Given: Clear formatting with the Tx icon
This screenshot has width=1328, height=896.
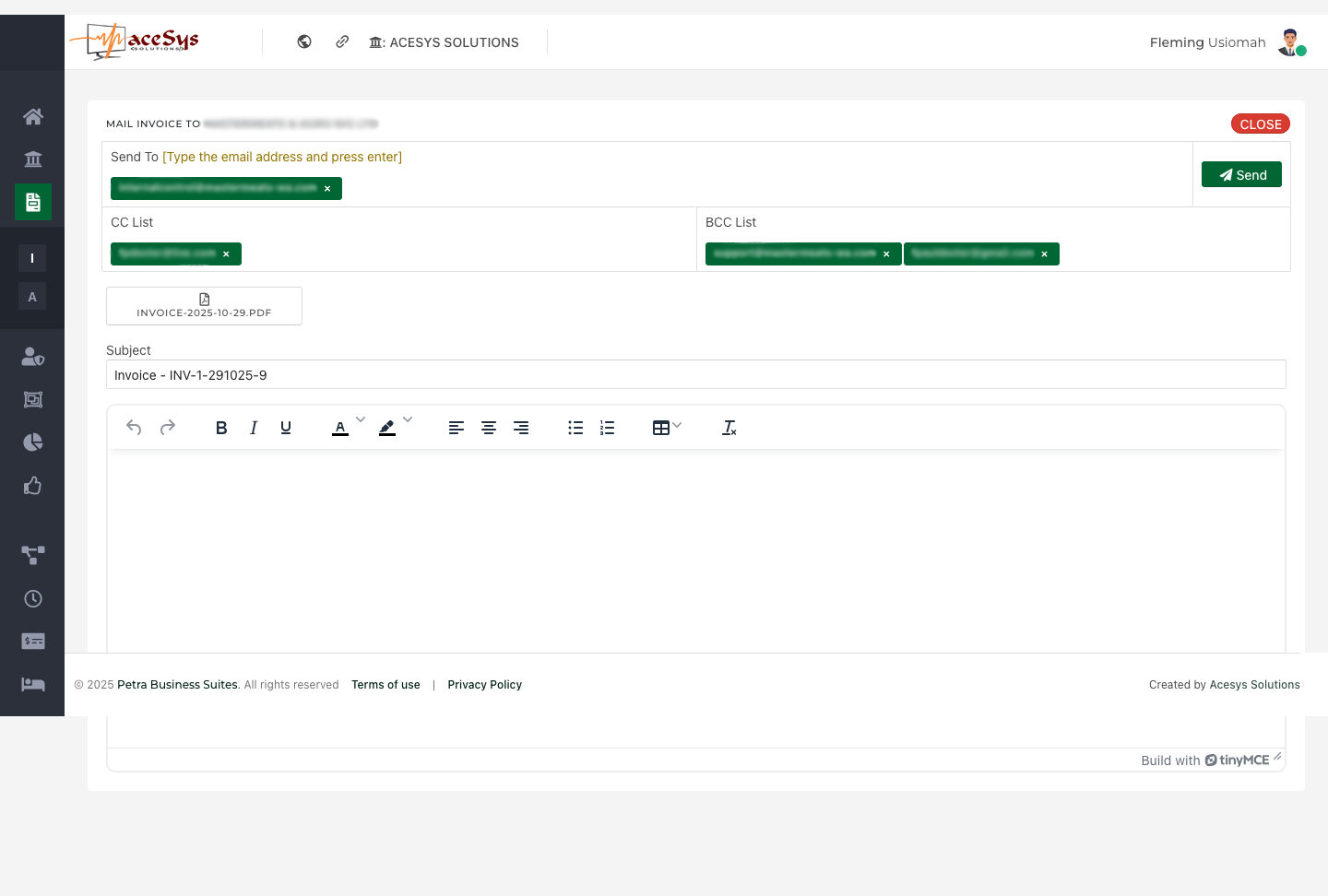Looking at the screenshot, I should click(x=729, y=428).
